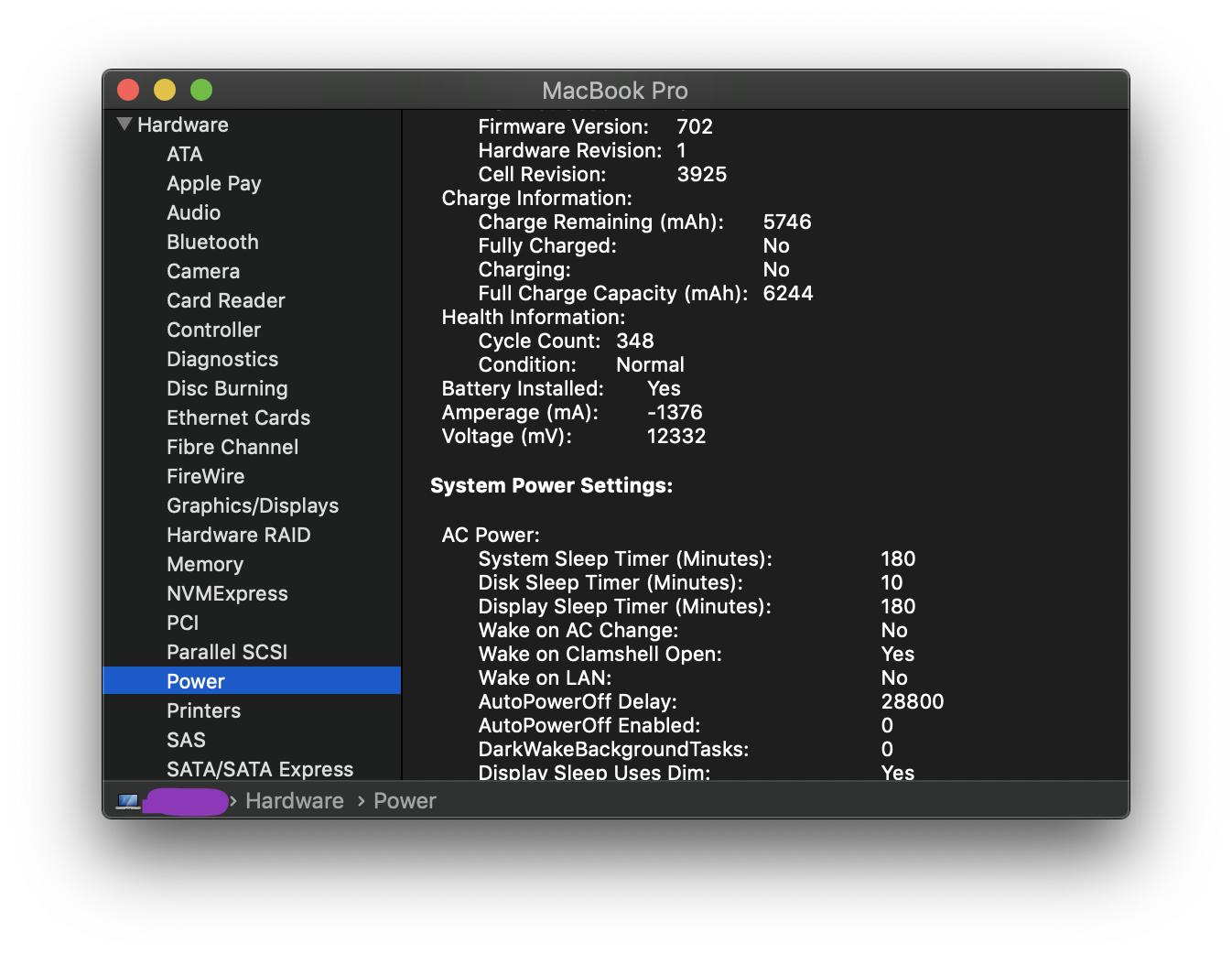Click the computer icon in path bar
This screenshot has width=1232, height=954.
point(128,801)
